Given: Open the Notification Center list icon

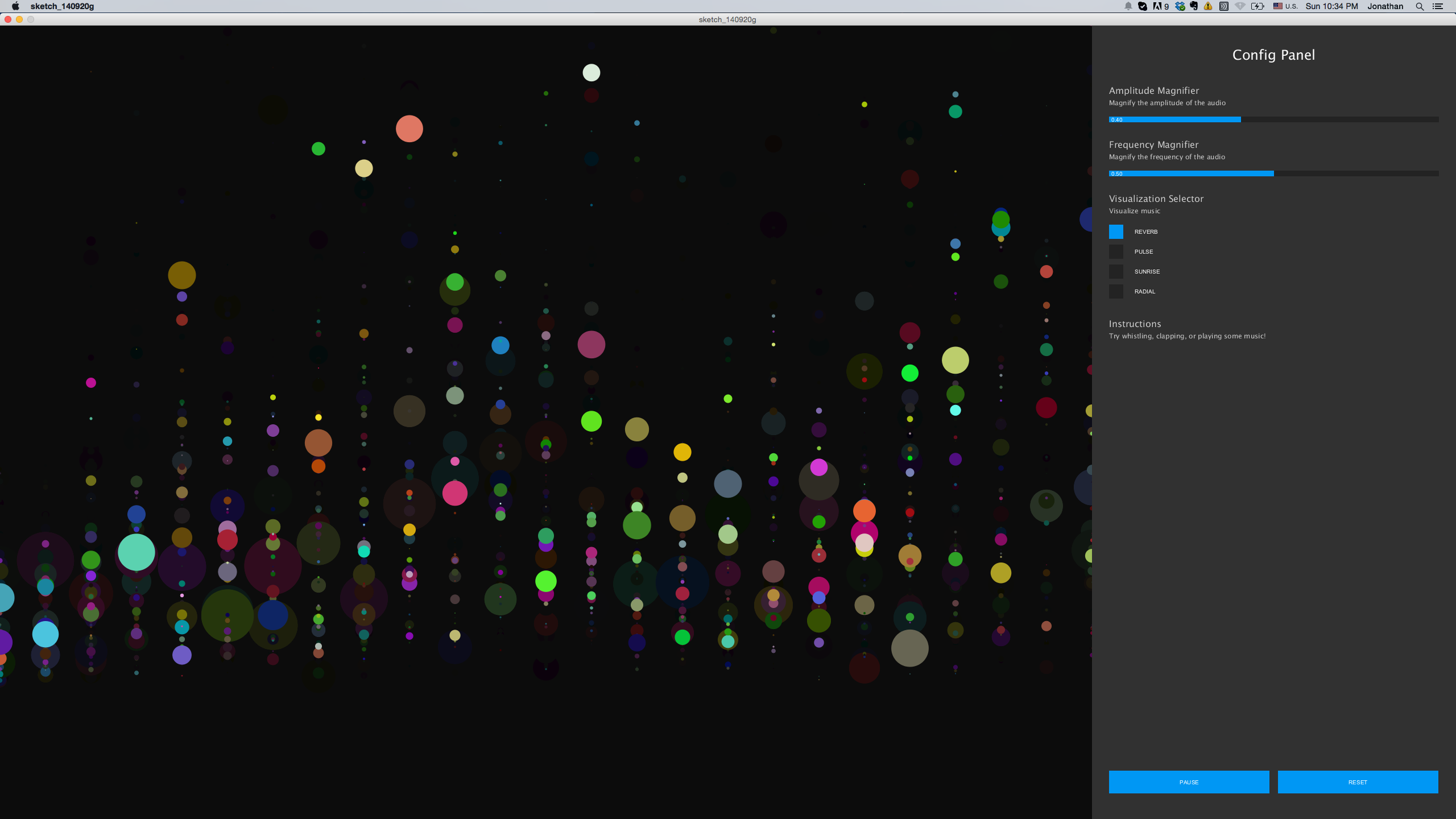Looking at the screenshot, I should pyautogui.click(x=1438, y=6).
